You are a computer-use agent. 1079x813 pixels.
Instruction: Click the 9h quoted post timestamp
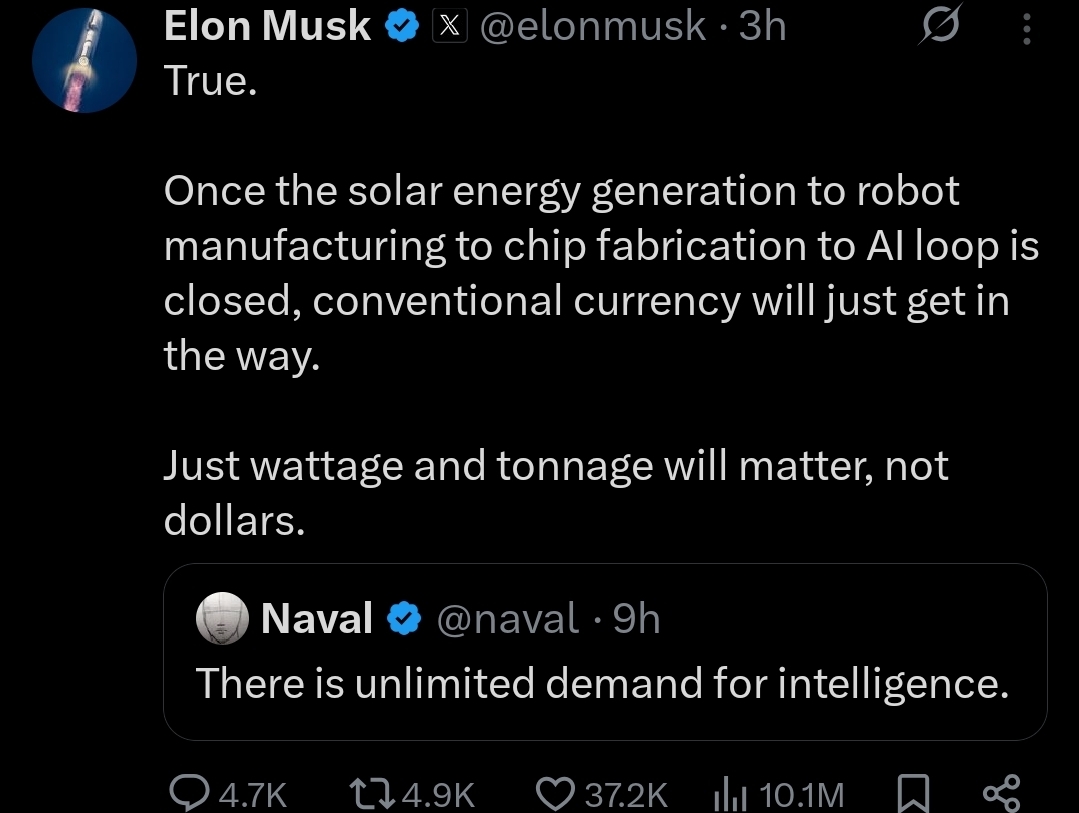point(636,620)
